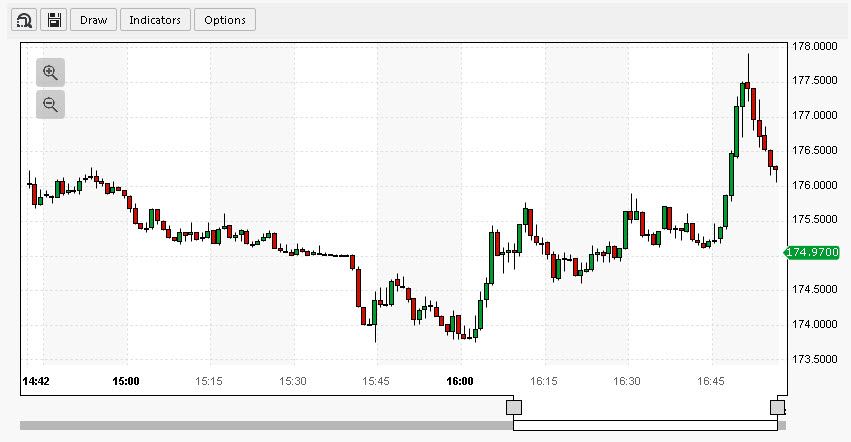Image resolution: width=851 pixels, height=442 pixels.
Task: Click the 173.5000 price axis label
Action: pos(814,359)
